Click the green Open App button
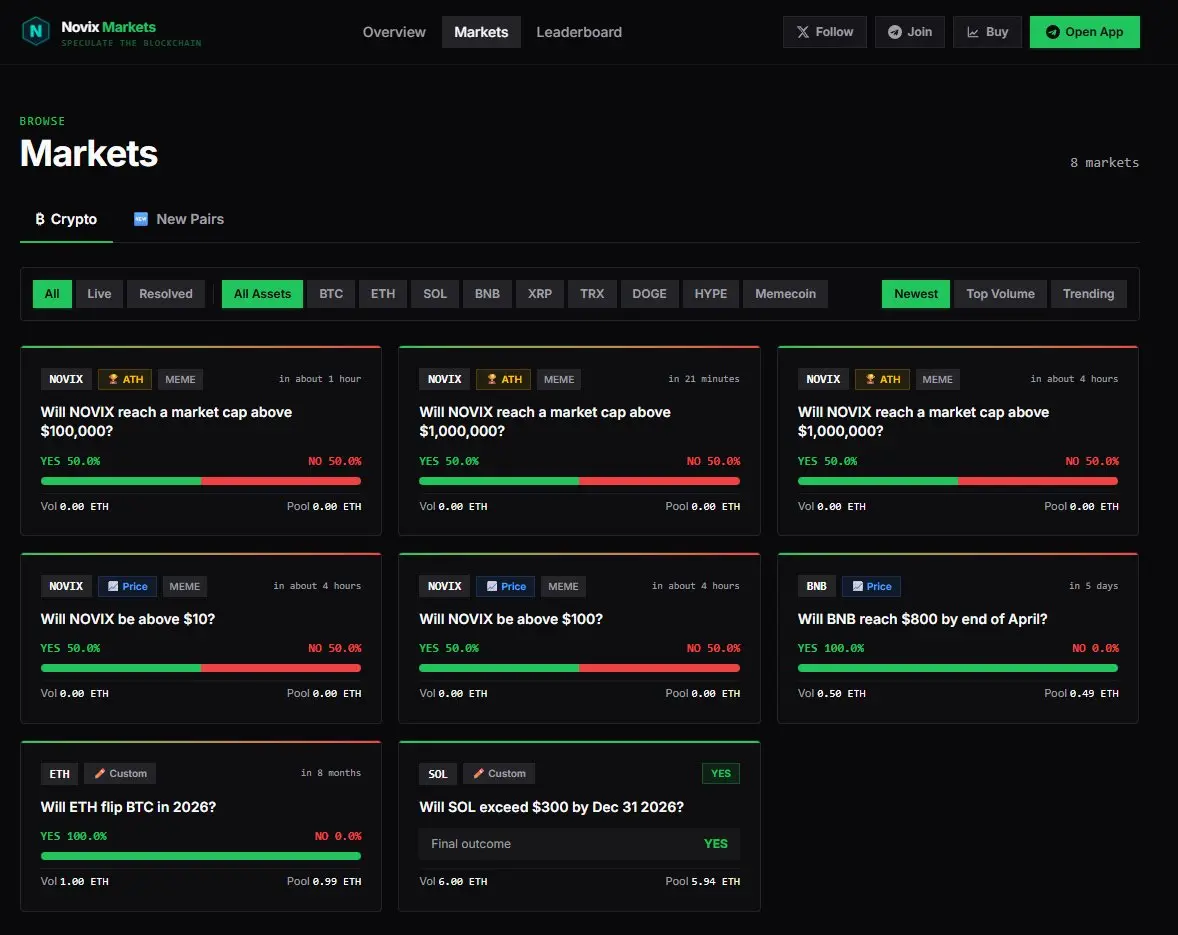The width and height of the screenshot is (1178, 935). (x=1084, y=32)
